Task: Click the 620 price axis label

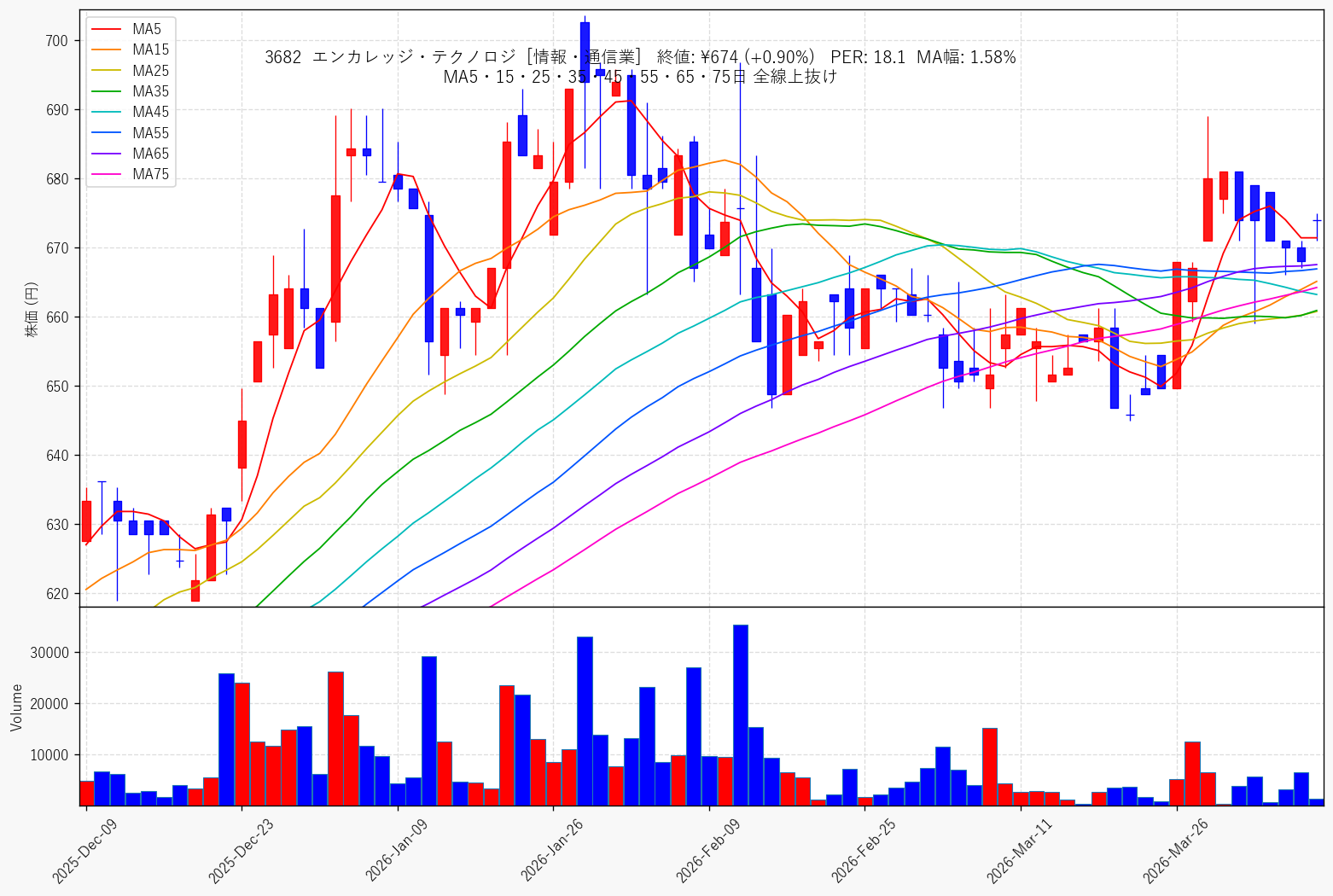Action: pos(55,594)
